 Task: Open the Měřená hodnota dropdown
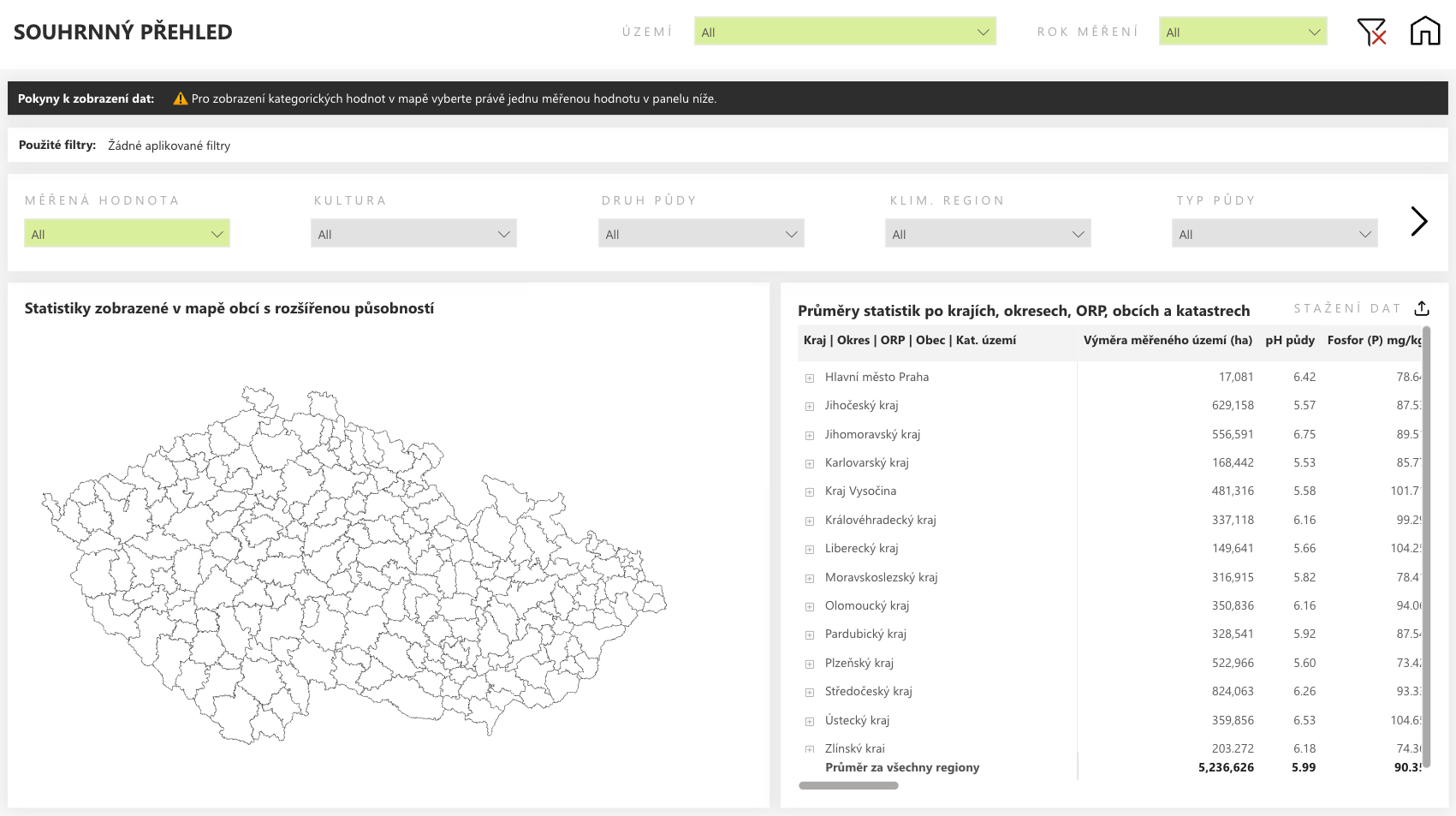click(127, 234)
